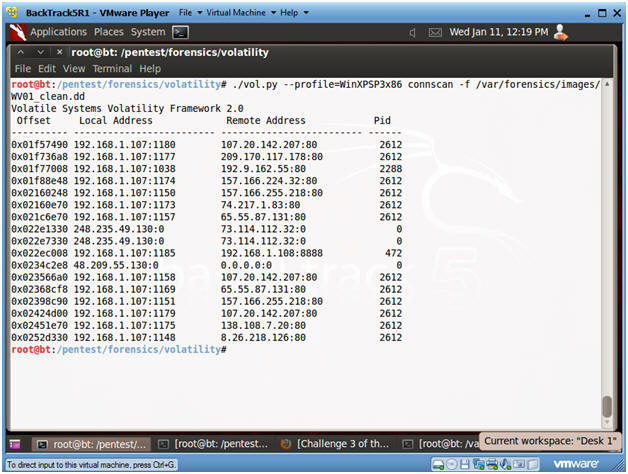Switch to the [root@bt: /va taskbar window

441,444
